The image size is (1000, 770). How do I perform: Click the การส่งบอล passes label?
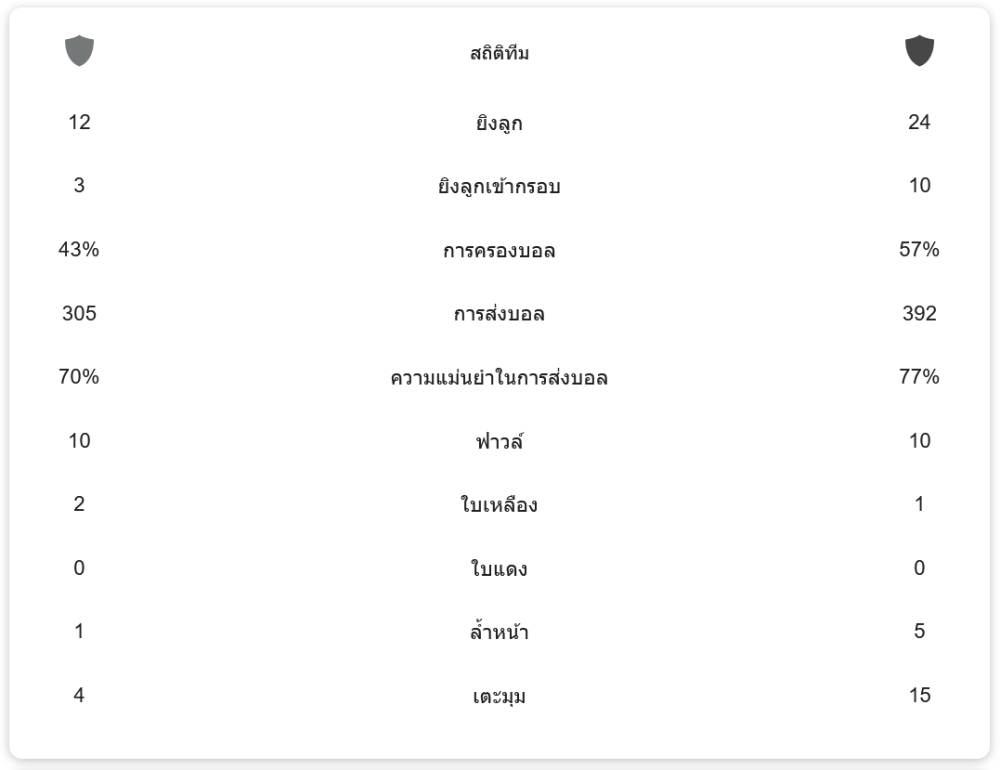tap(499, 314)
